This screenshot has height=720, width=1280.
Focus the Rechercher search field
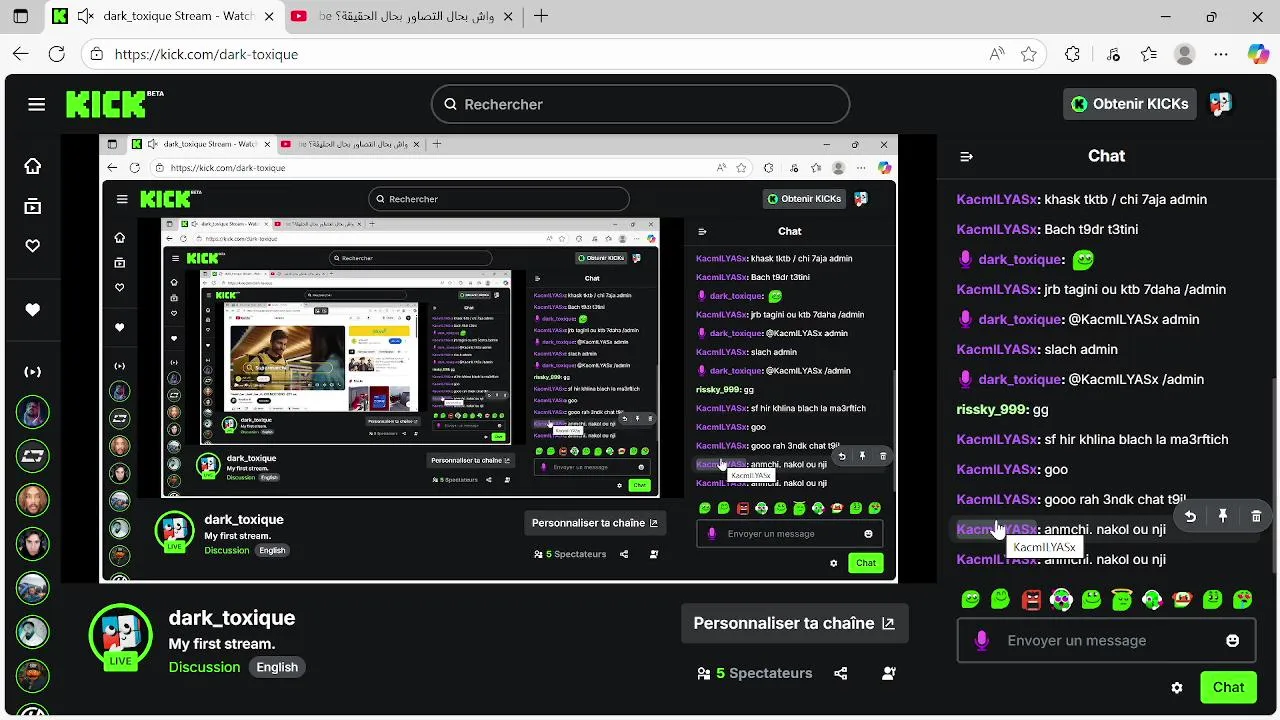[x=640, y=104]
